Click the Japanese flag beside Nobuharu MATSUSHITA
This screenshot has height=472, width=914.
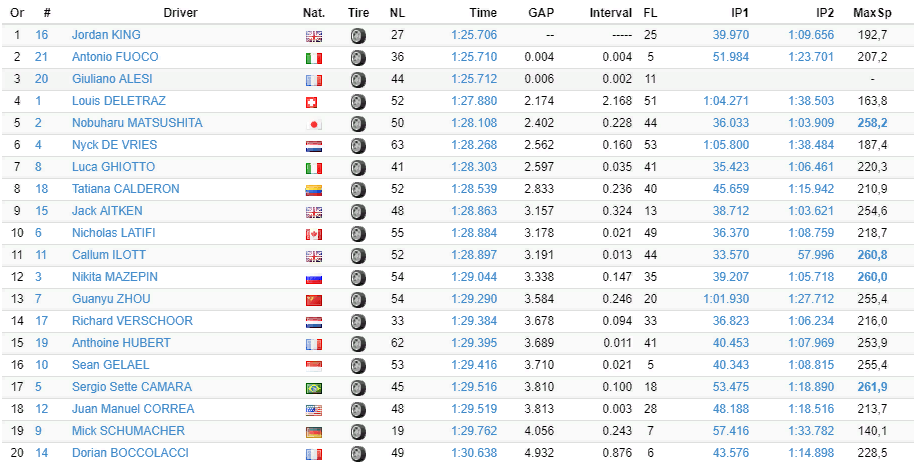tap(314, 124)
